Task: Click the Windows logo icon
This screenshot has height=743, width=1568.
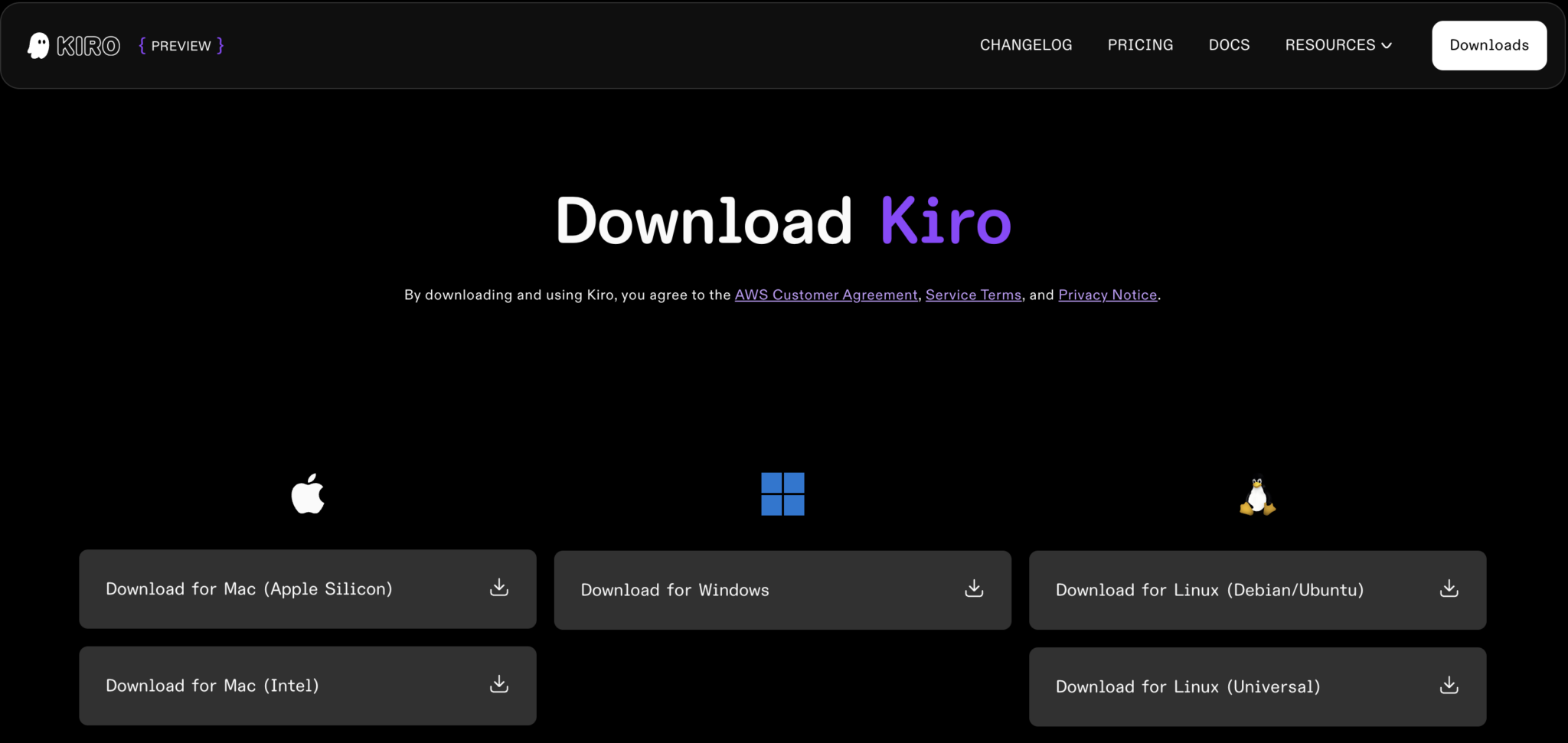Action: (x=782, y=494)
